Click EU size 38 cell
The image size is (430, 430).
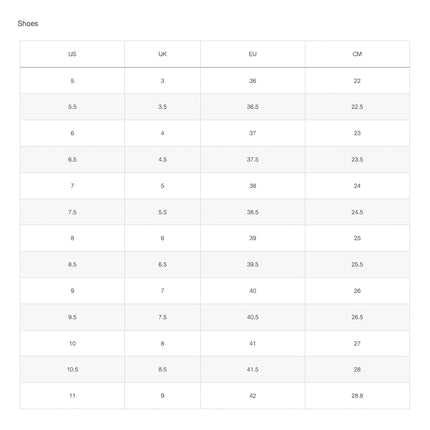(253, 186)
